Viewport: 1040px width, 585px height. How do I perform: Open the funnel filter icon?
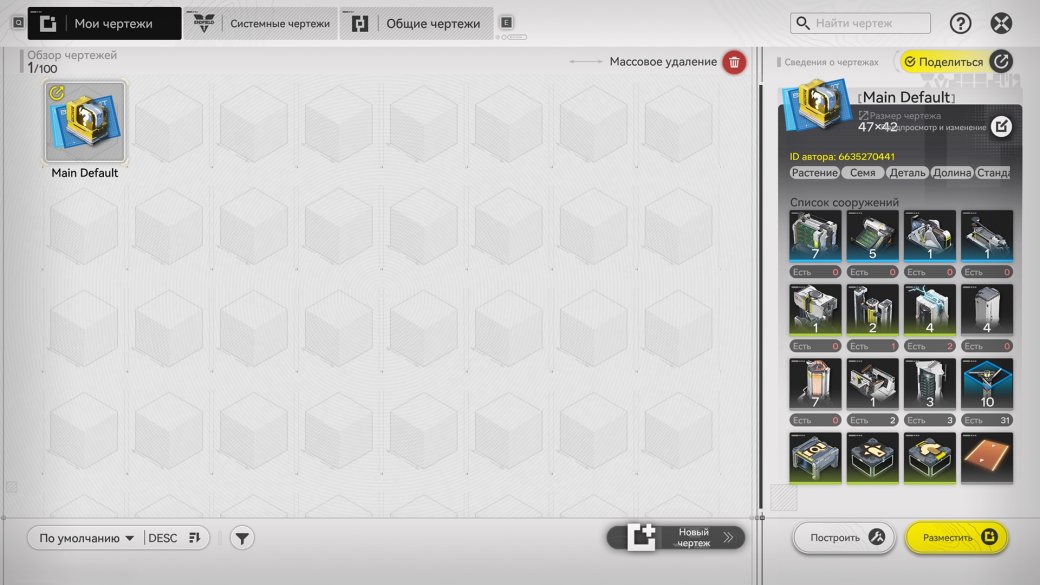pyautogui.click(x=242, y=538)
